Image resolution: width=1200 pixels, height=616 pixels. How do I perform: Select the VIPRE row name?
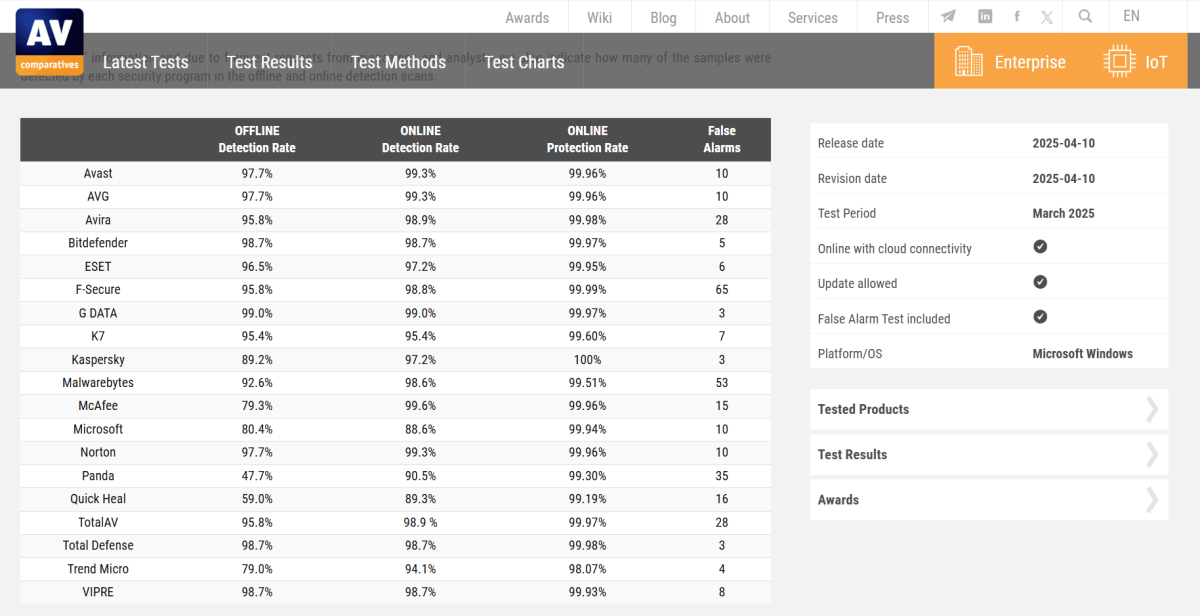[x=98, y=592]
